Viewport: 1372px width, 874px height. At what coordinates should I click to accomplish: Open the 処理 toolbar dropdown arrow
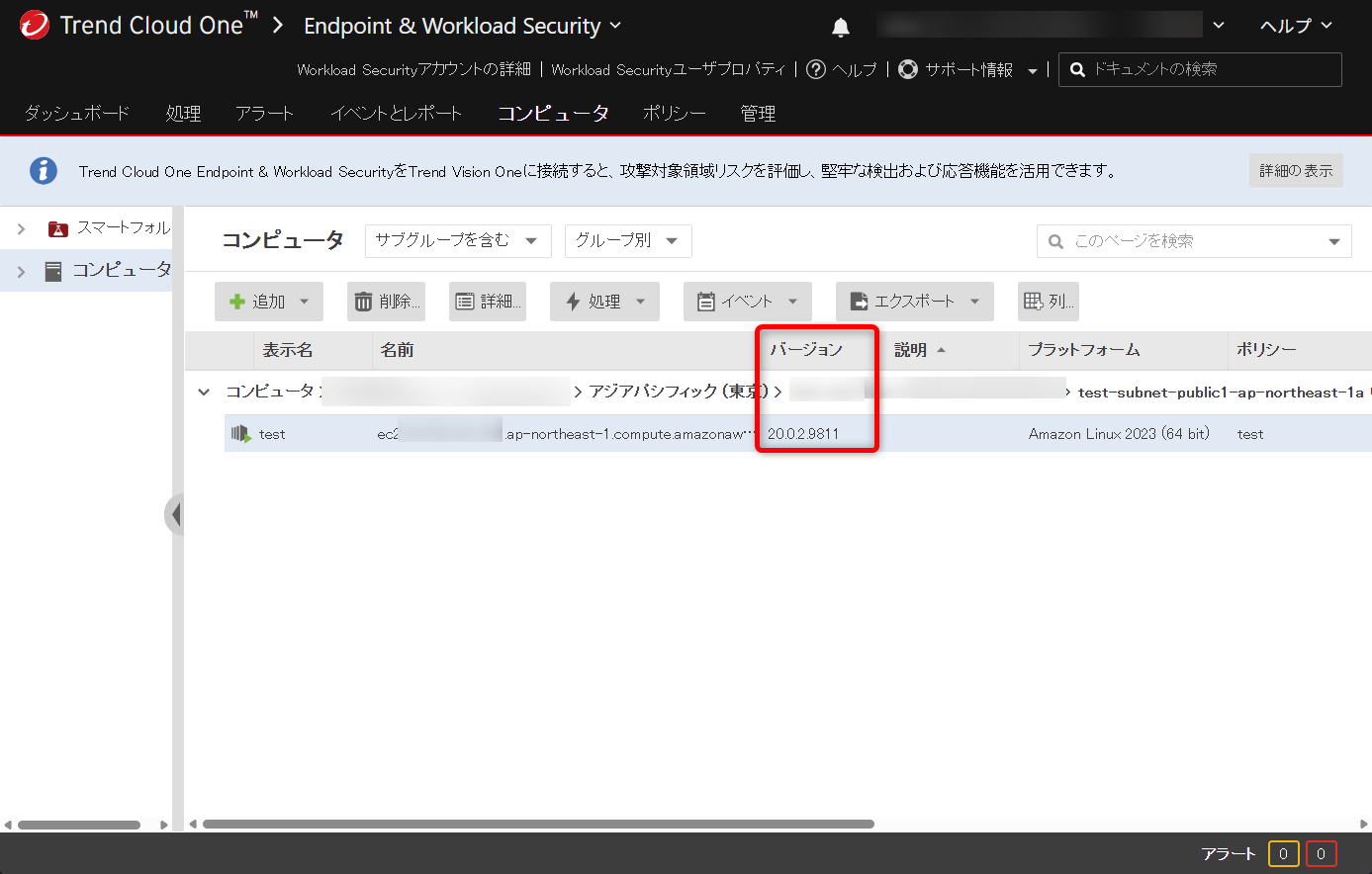click(x=640, y=302)
